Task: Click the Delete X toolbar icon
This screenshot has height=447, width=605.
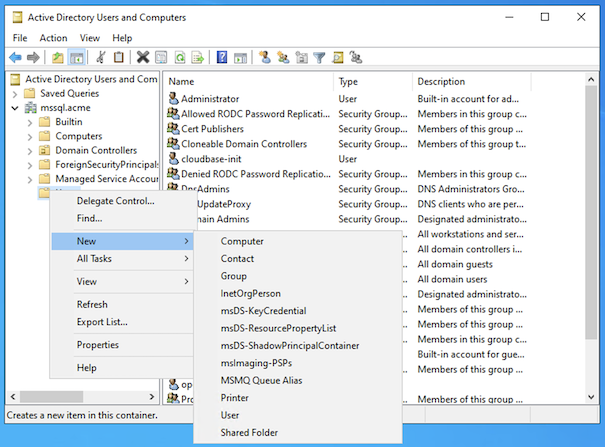Action: (143, 57)
